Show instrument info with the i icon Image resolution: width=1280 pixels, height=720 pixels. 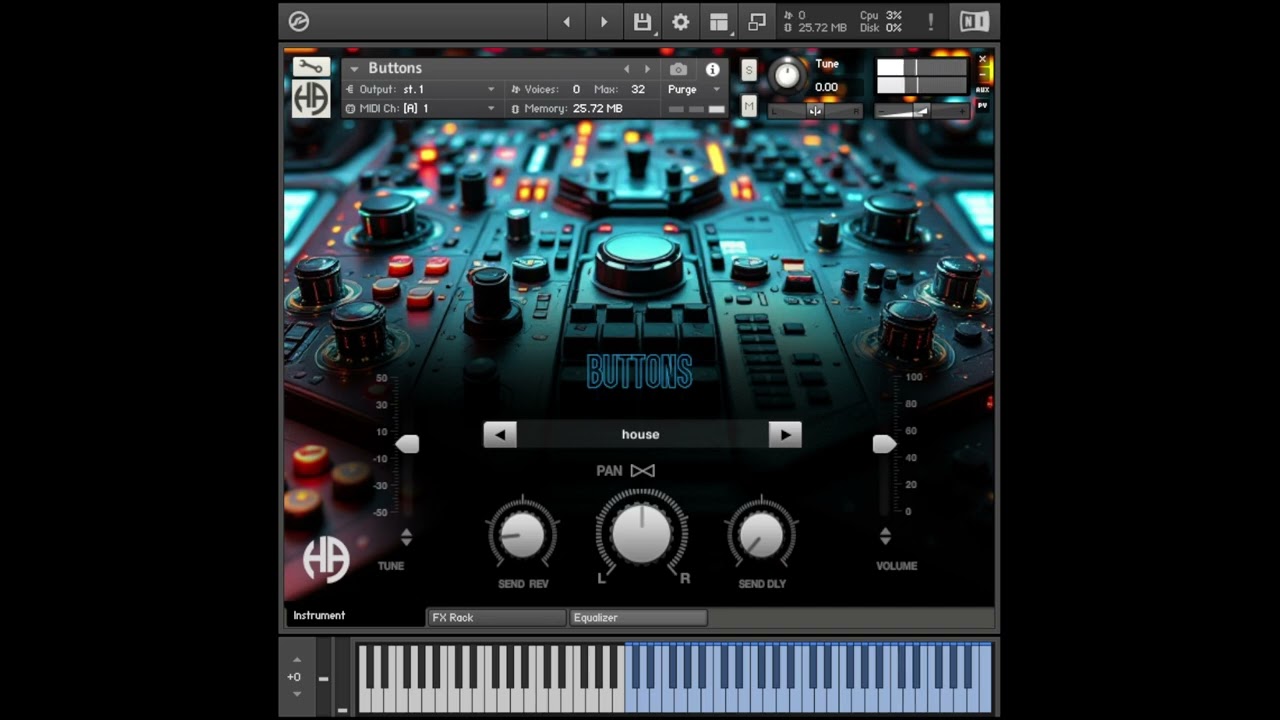[x=712, y=69]
